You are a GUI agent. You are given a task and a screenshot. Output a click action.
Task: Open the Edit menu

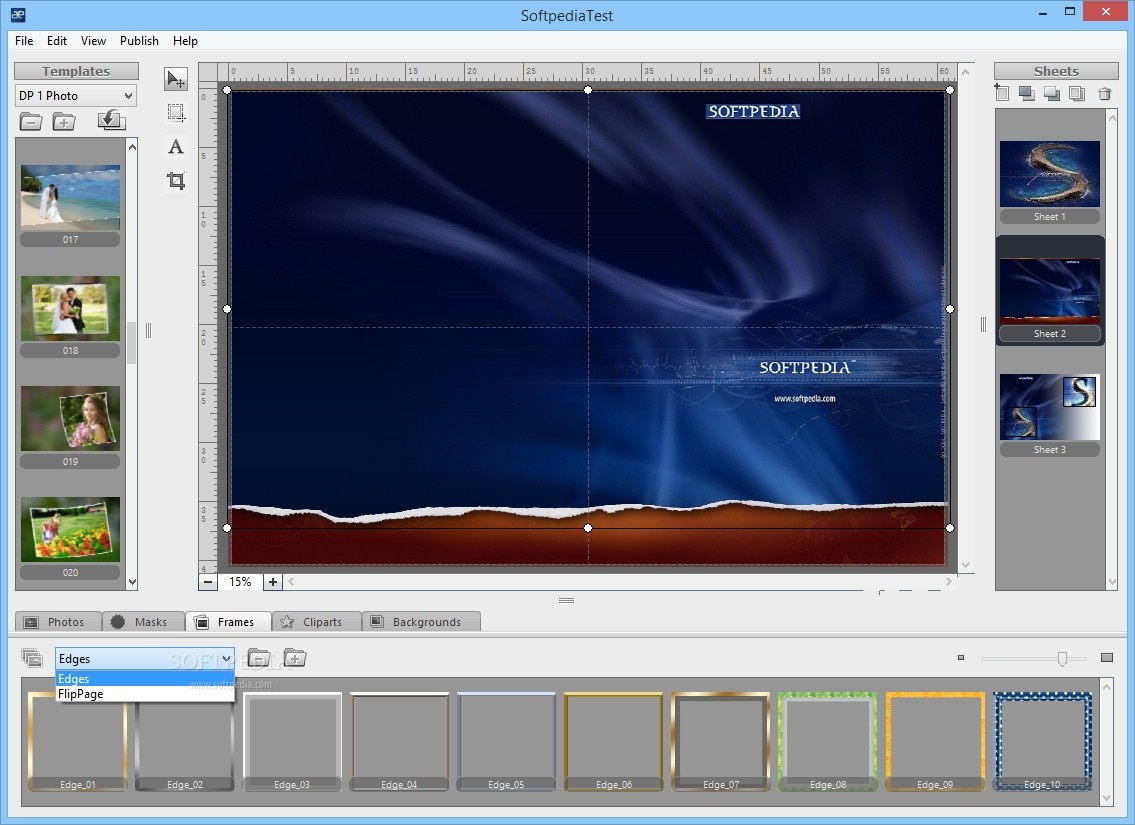coord(57,41)
